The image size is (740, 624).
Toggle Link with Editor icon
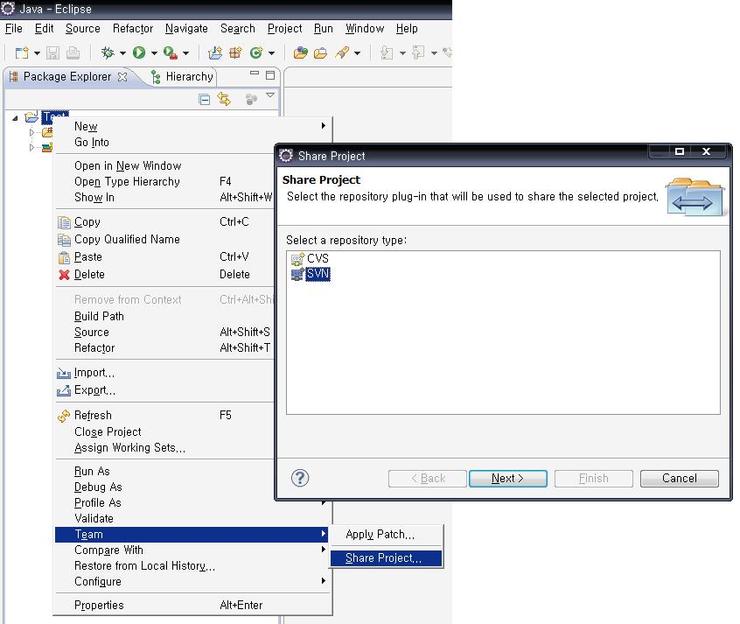click(x=224, y=99)
